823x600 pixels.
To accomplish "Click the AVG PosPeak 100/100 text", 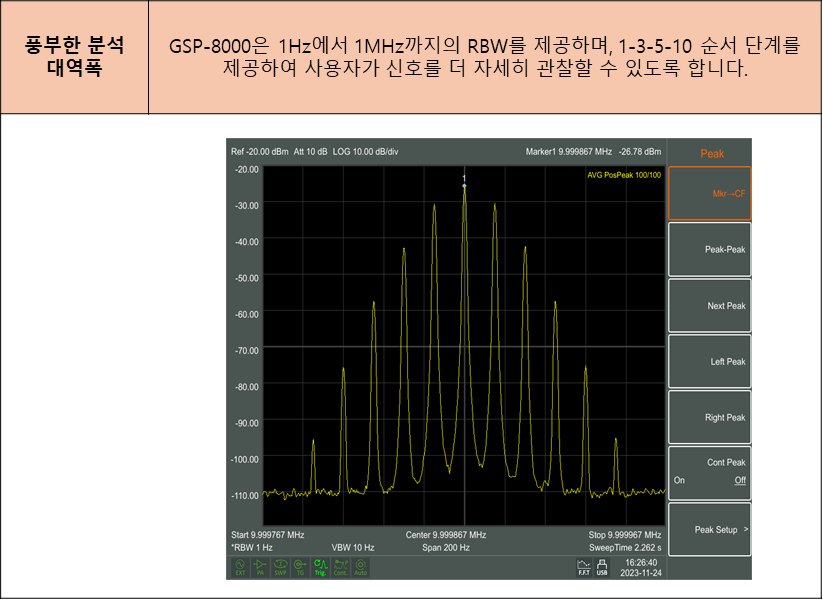I will click(x=624, y=175).
